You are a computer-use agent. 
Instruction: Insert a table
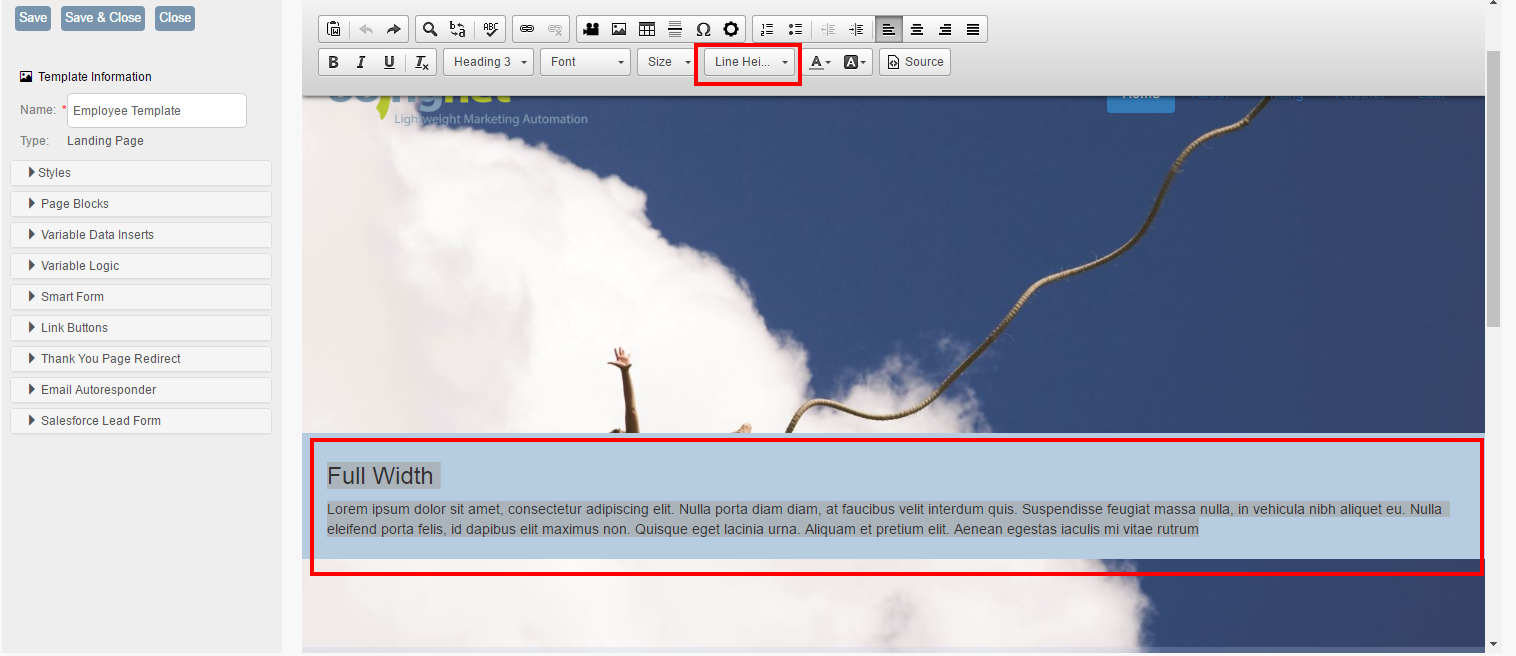647,29
